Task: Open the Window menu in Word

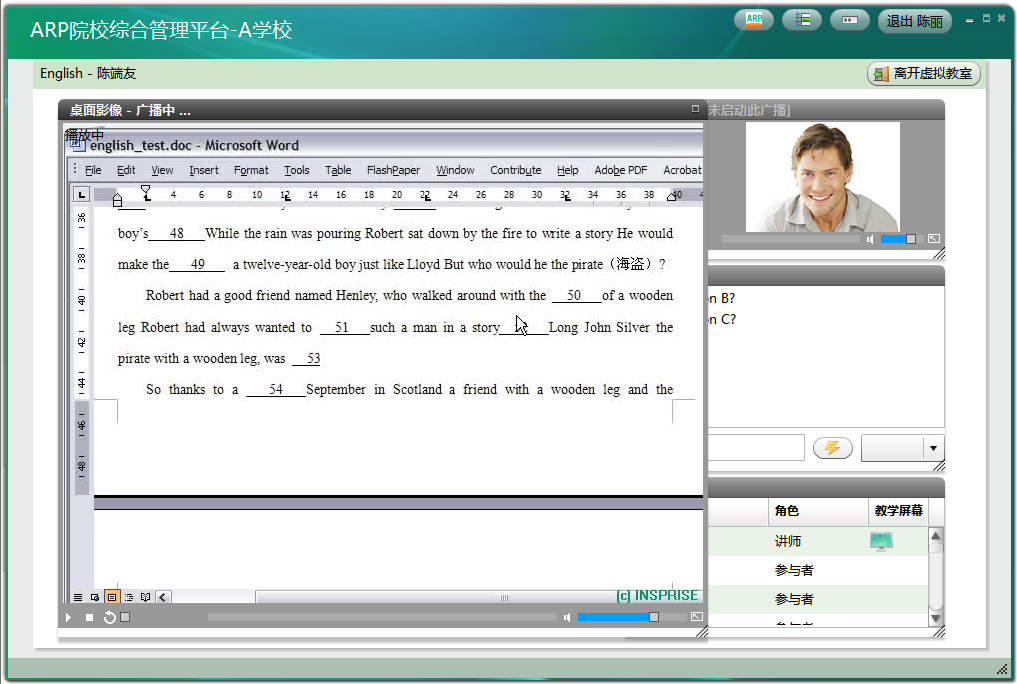Action: click(x=455, y=170)
